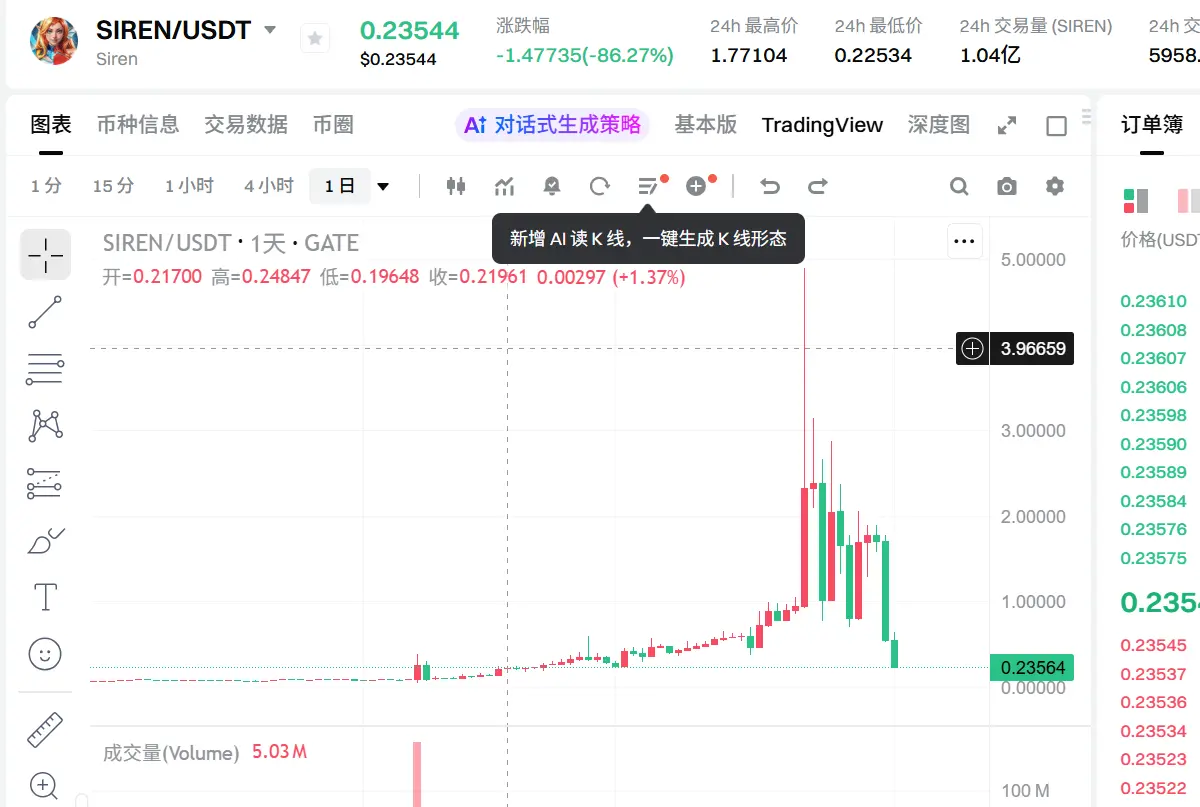Open the 深度图 depth chart

pyautogui.click(x=939, y=125)
